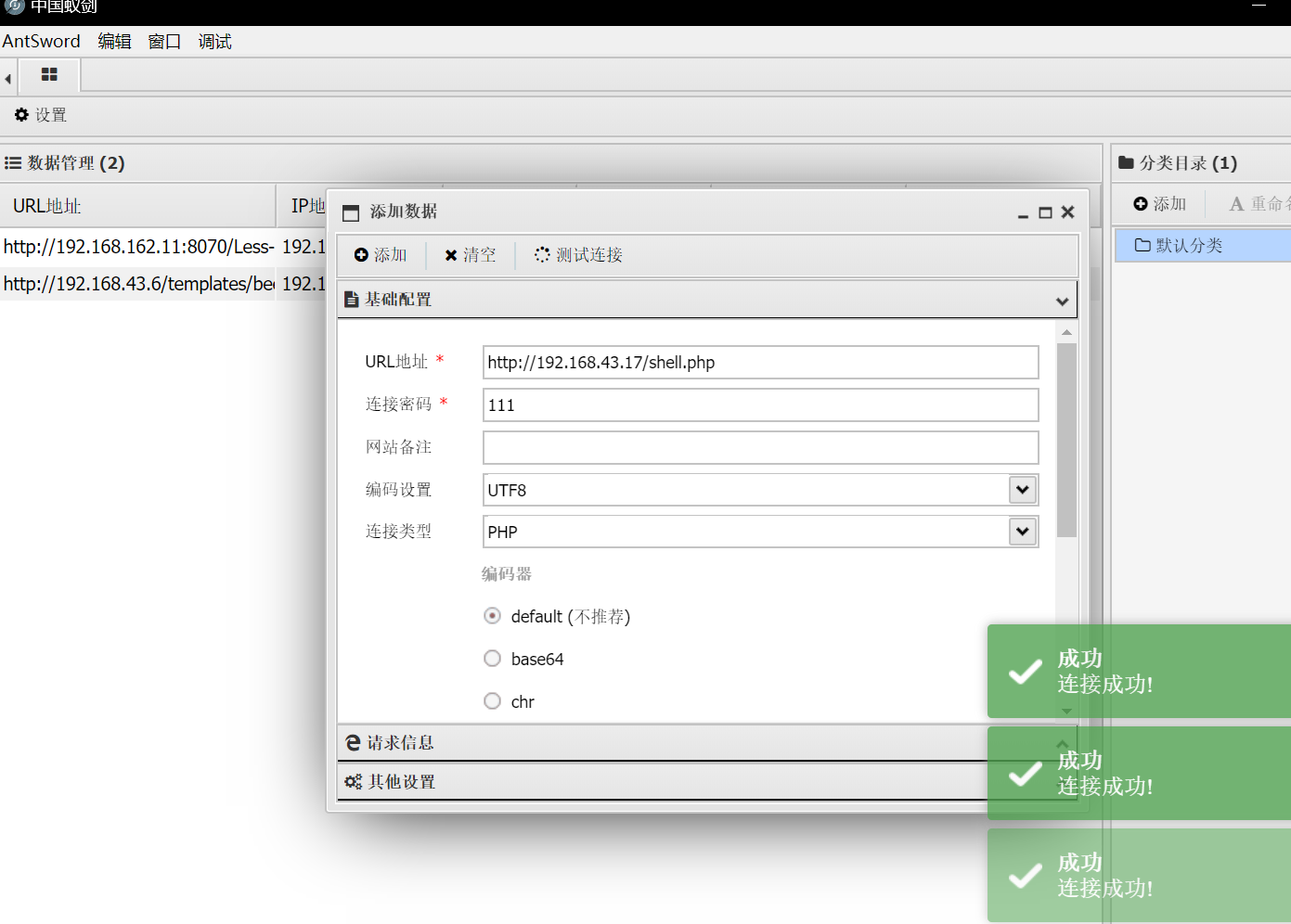Click the 其他设置 gears icon
The height and width of the screenshot is (924, 1291).
(x=353, y=782)
